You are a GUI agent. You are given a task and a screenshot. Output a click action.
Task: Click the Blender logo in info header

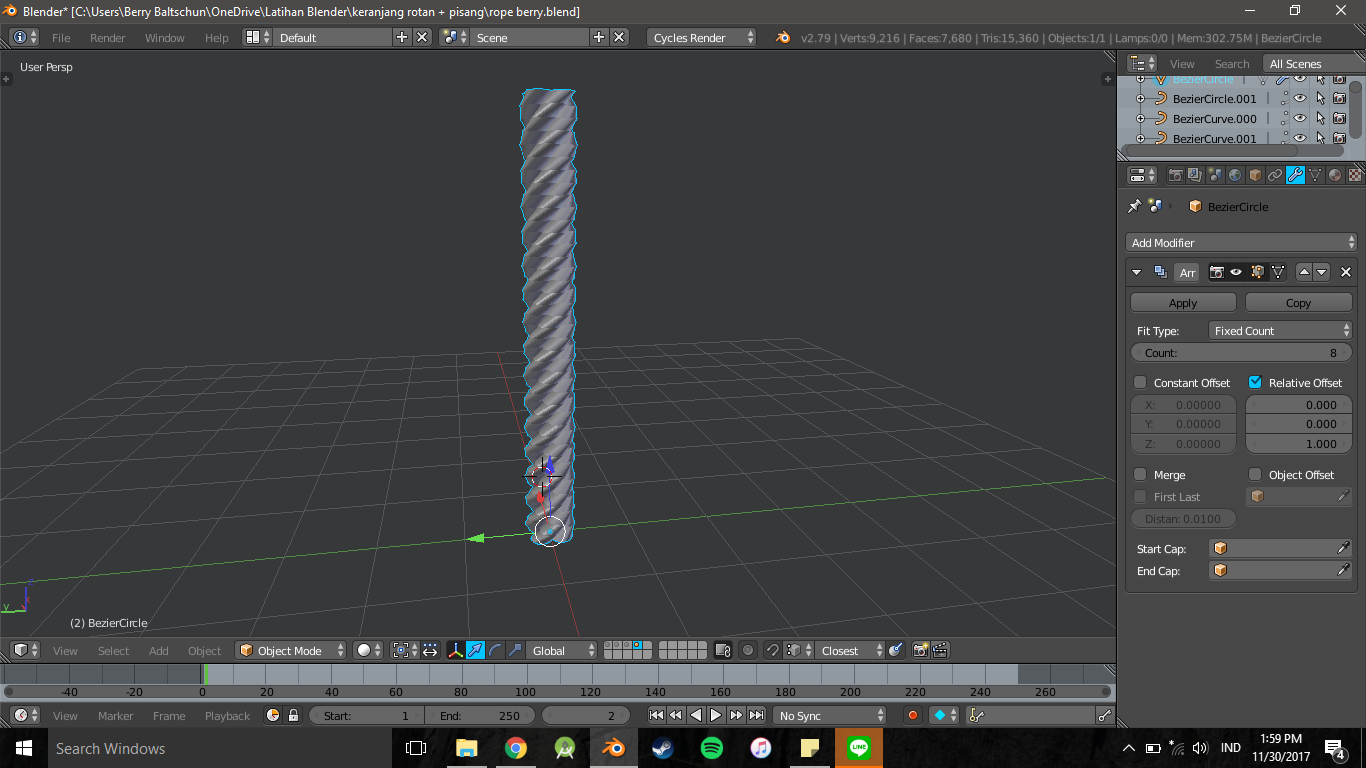coord(783,37)
